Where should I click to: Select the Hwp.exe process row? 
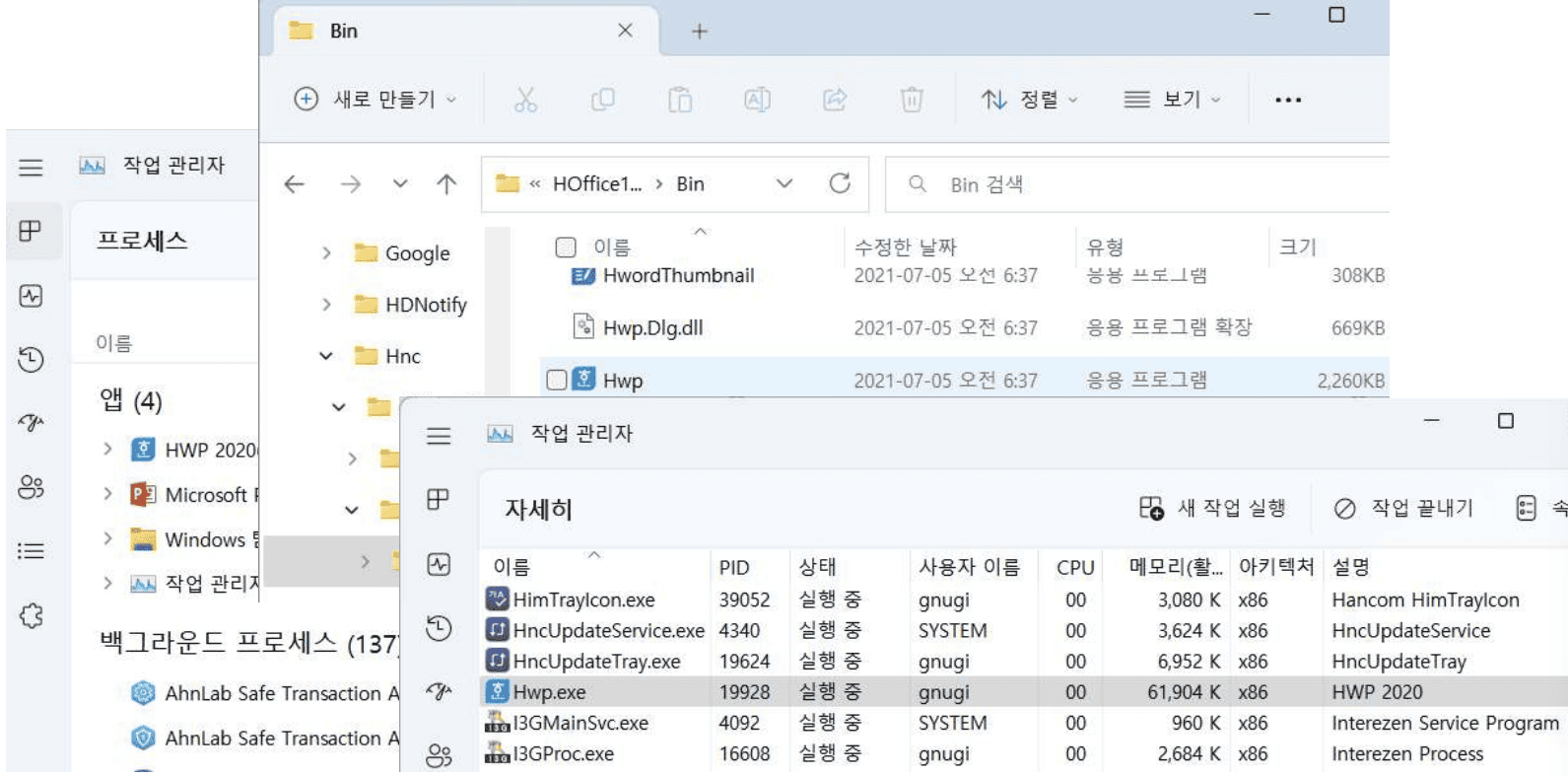[x=887, y=692]
